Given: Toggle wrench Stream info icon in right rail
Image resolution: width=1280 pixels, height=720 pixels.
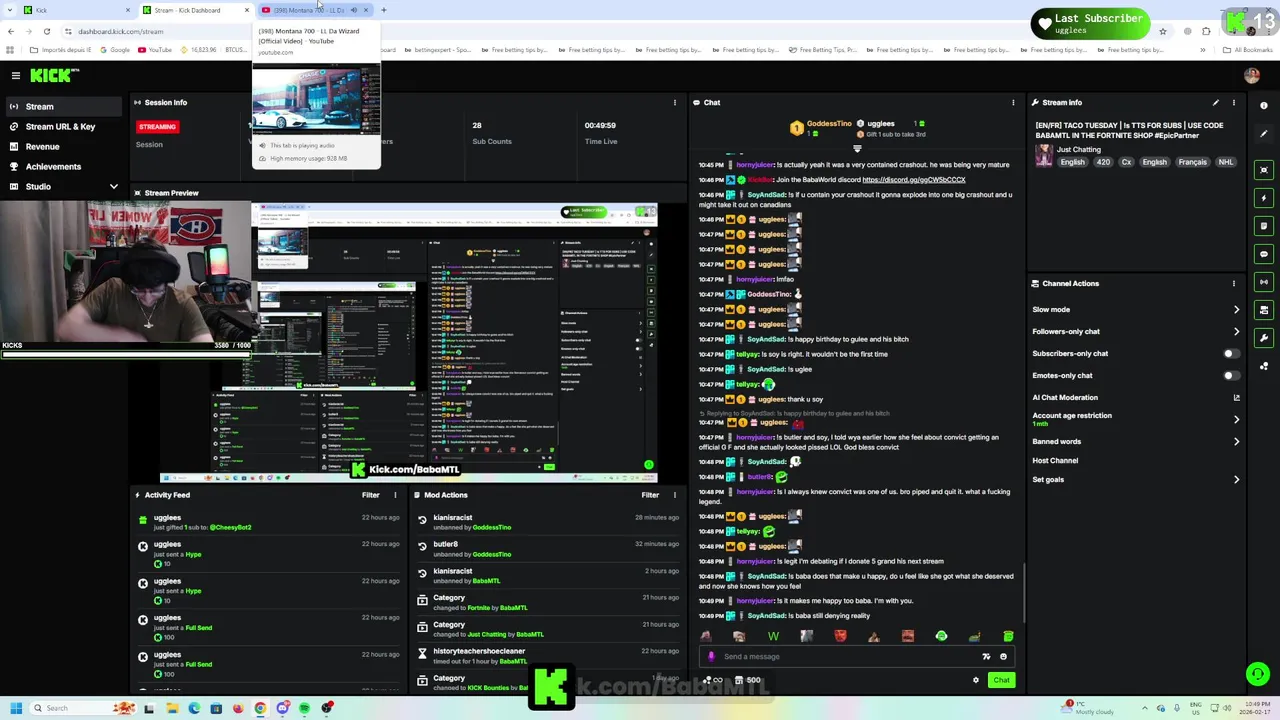Looking at the screenshot, I should 1264,338.
